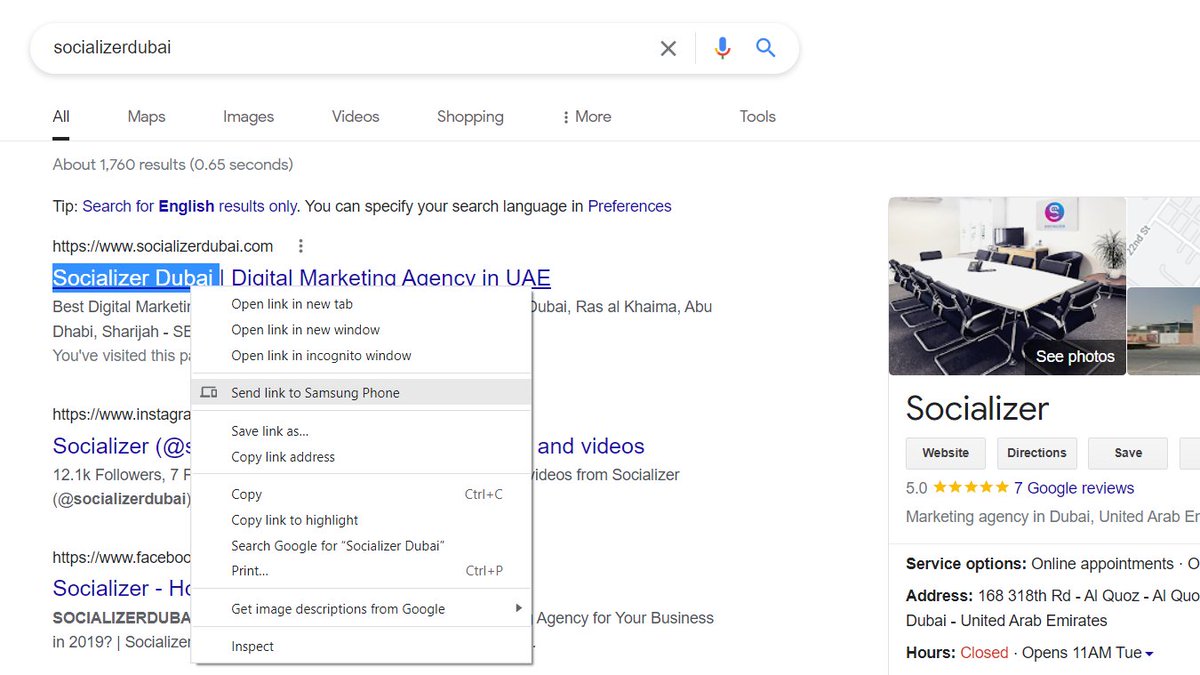Click the device icon beside Send link to Samsung Phone
1200x675 pixels.
[x=209, y=393]
